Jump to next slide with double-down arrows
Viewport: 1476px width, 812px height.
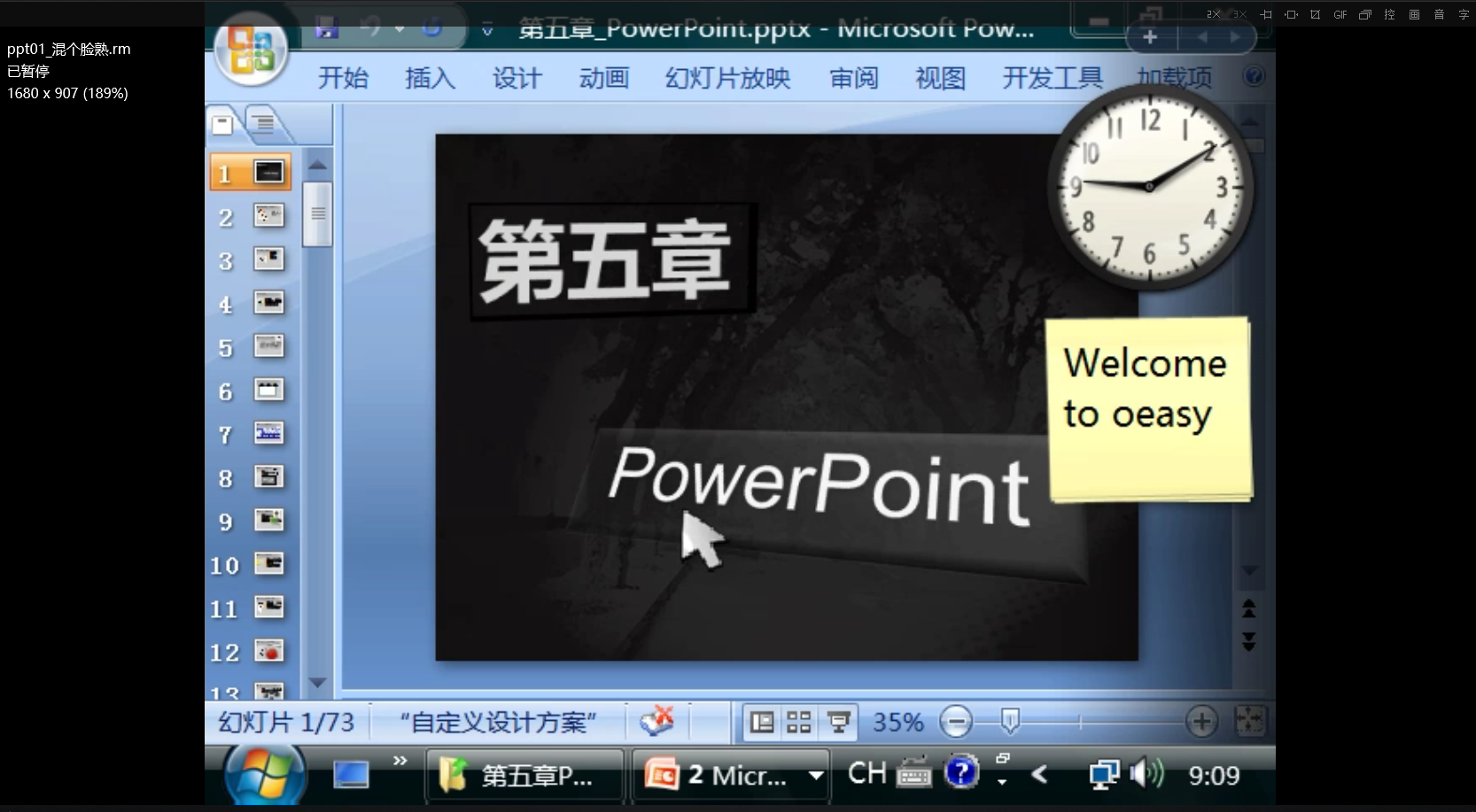[x=1249, y=641]
